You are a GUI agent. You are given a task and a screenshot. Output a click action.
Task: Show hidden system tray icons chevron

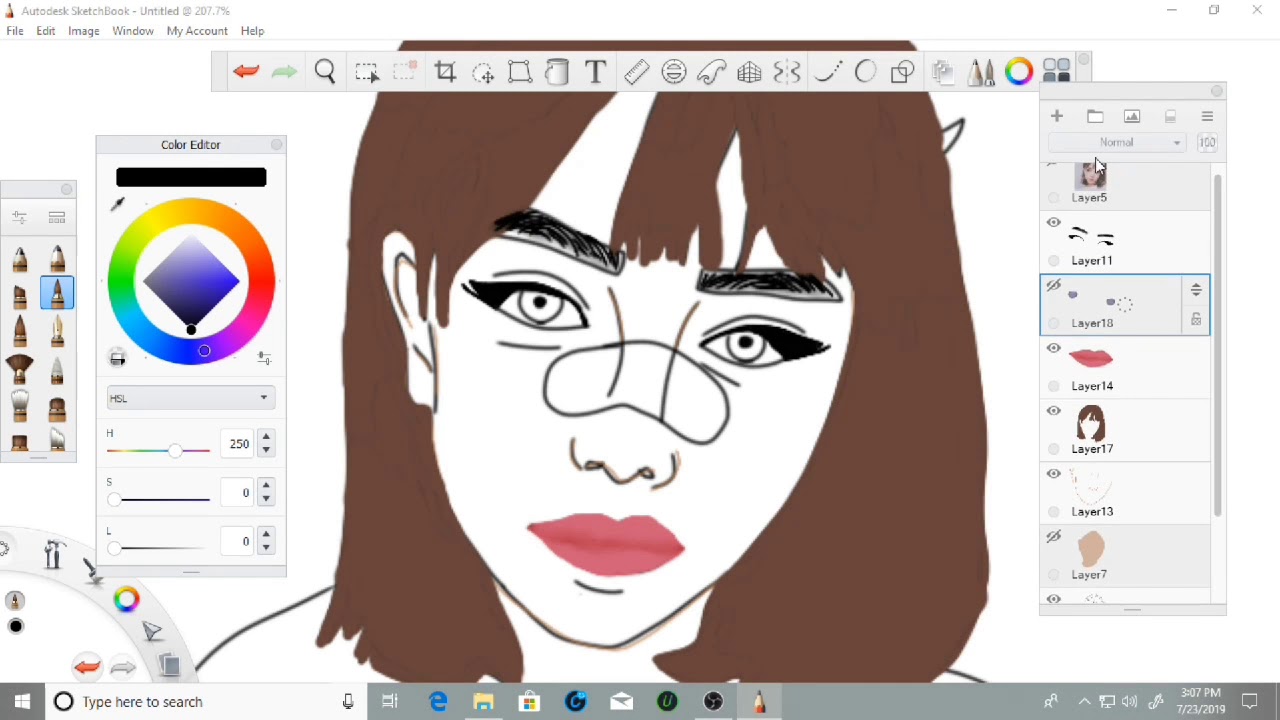(1084, 702)
